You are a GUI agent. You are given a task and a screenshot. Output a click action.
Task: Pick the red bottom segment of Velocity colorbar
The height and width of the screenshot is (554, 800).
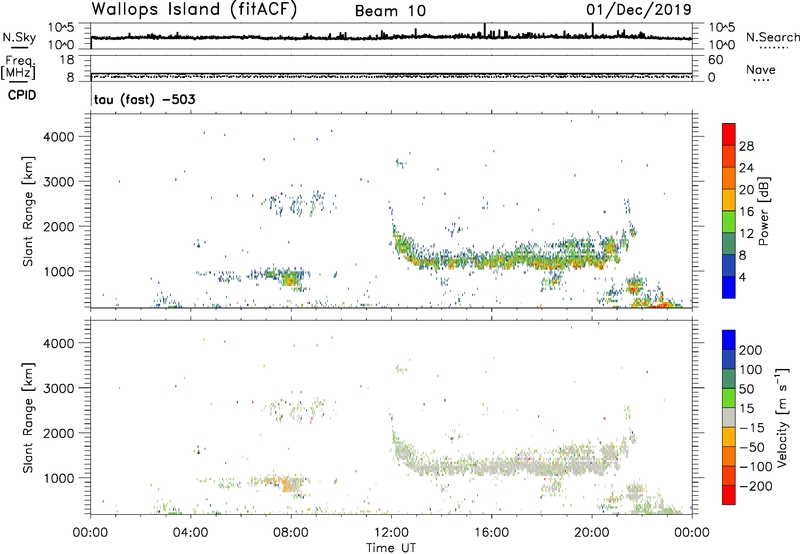[x=729, y=495]
